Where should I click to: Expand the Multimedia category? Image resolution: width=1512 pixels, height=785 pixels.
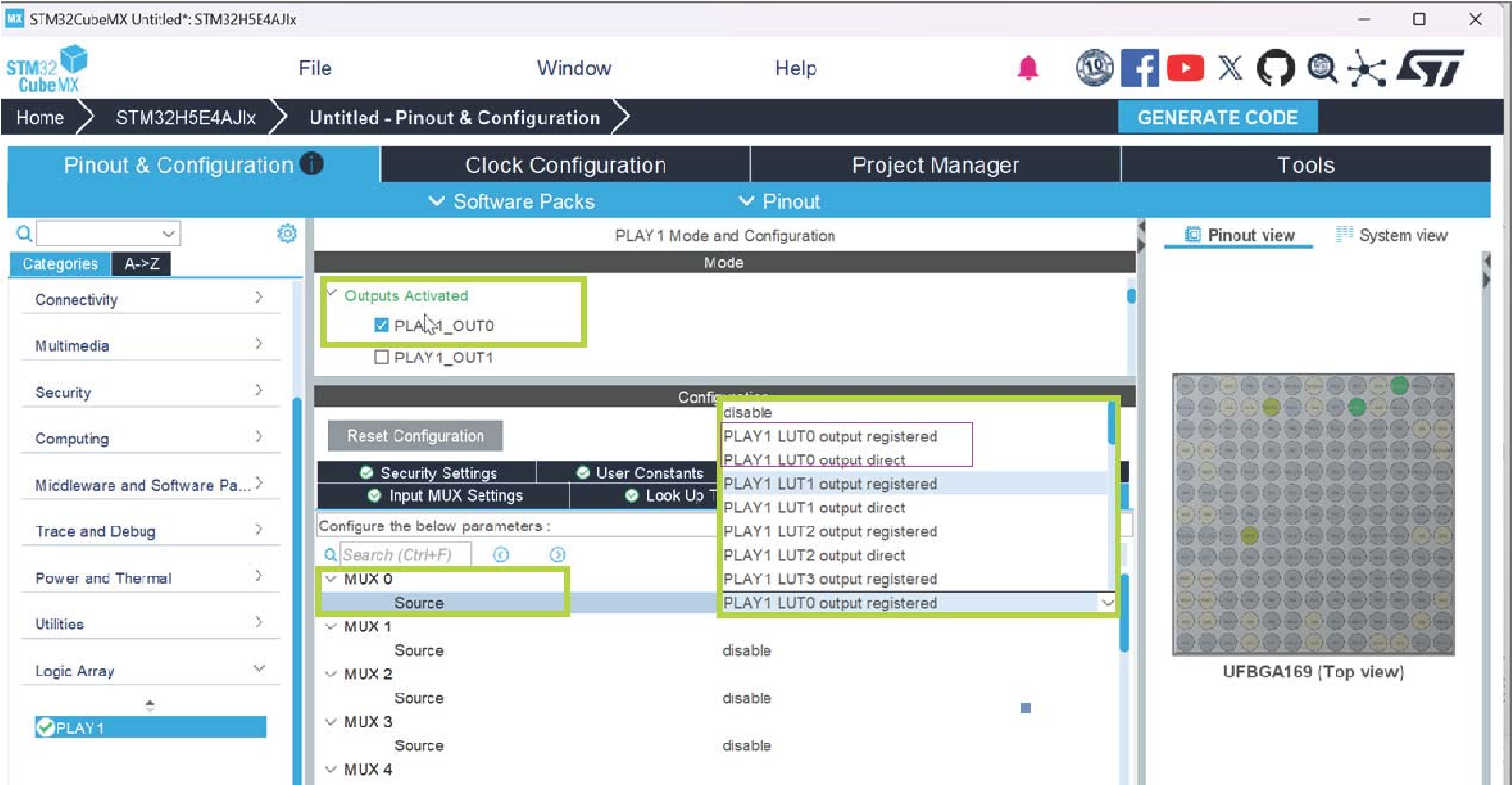[259, 344]
